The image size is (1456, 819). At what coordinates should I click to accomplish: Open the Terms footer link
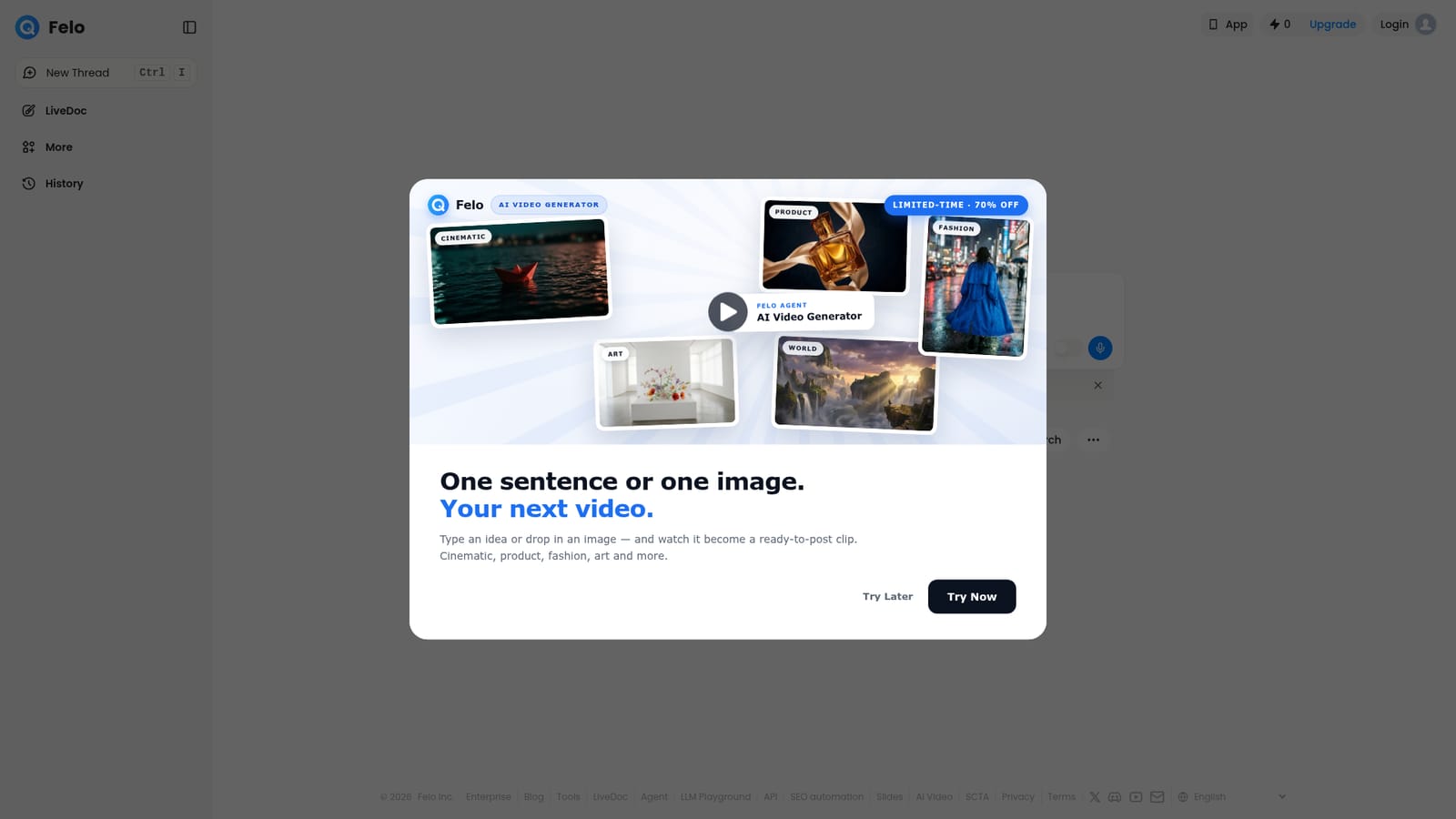coord(1062,797)
